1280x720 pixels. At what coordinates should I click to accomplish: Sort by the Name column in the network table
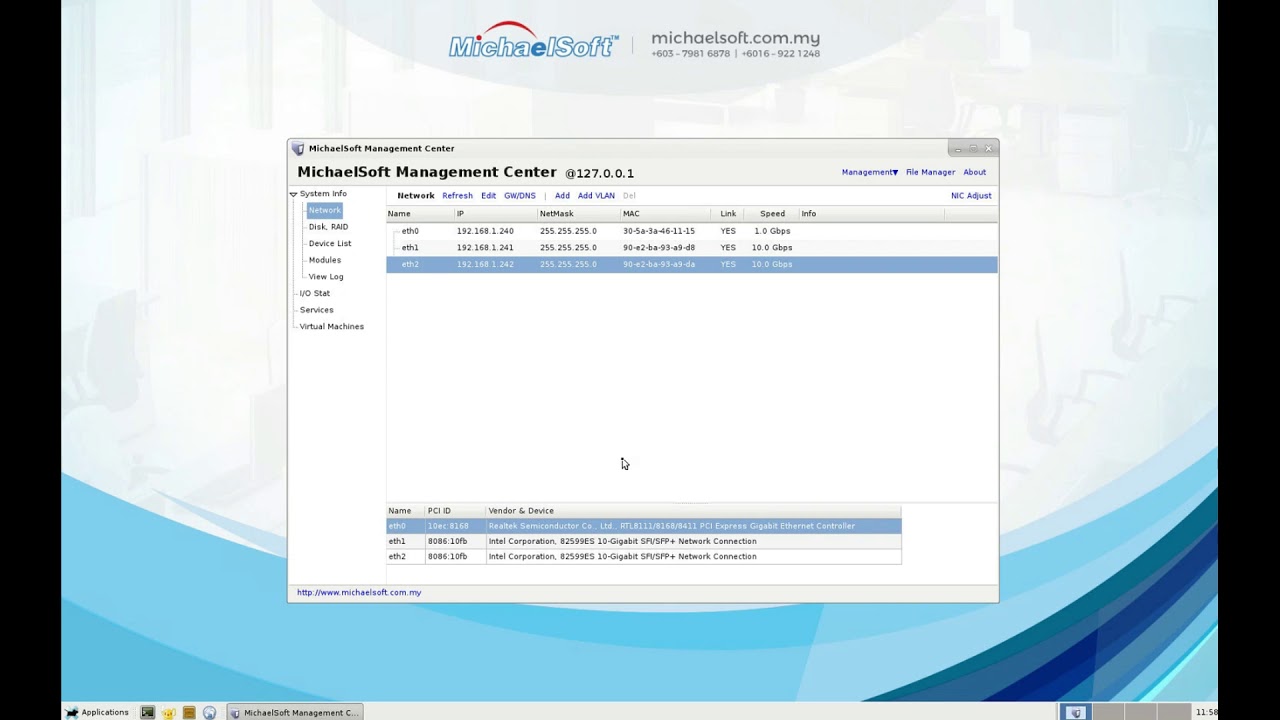coord(420,214)
